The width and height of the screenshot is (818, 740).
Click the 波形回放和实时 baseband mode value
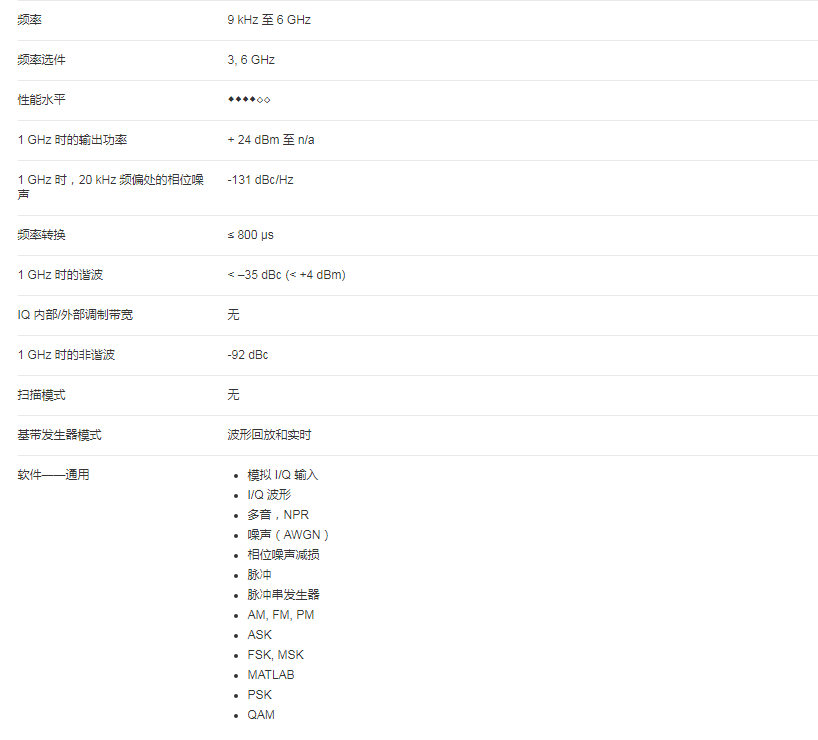click(269, 435)
